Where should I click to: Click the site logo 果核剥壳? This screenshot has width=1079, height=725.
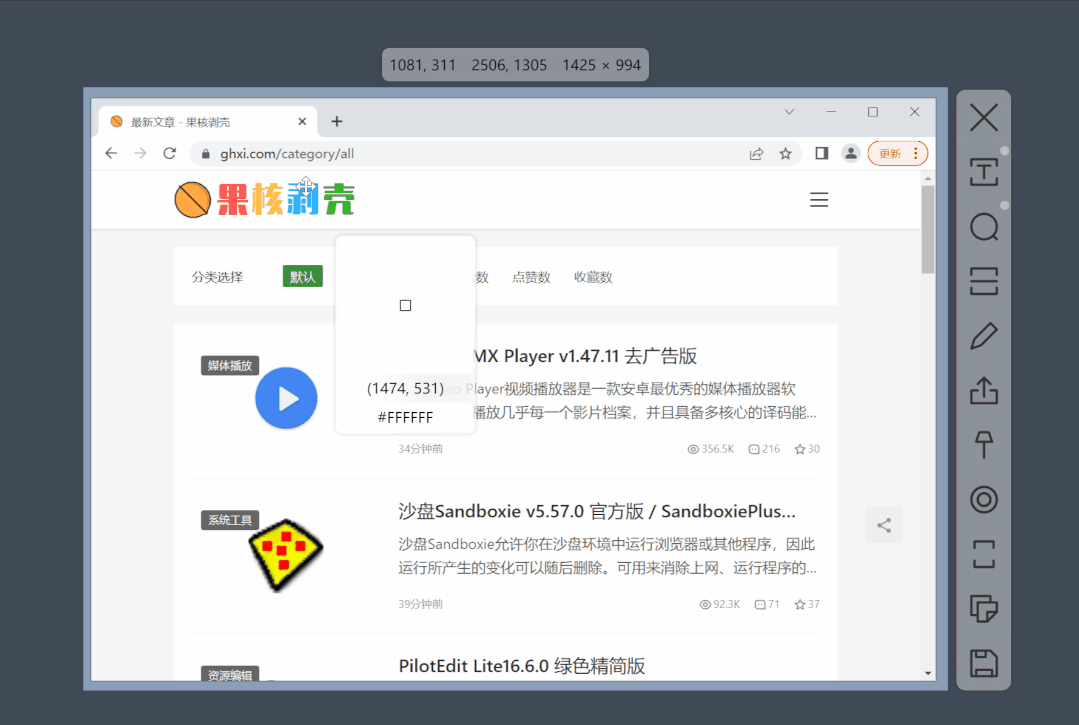(x=265, y=199)
